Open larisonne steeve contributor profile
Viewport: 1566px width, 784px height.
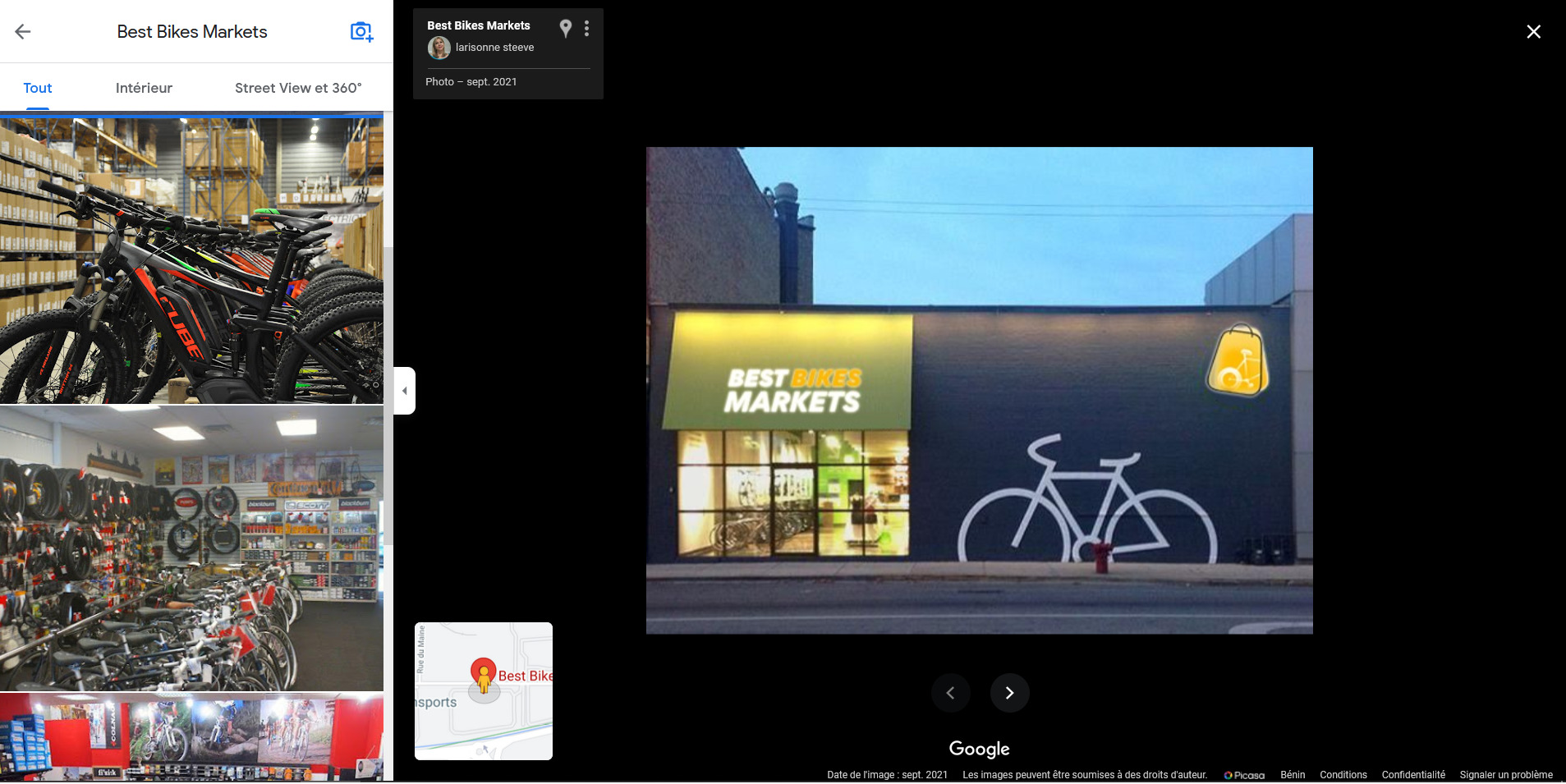pos(494,48)
